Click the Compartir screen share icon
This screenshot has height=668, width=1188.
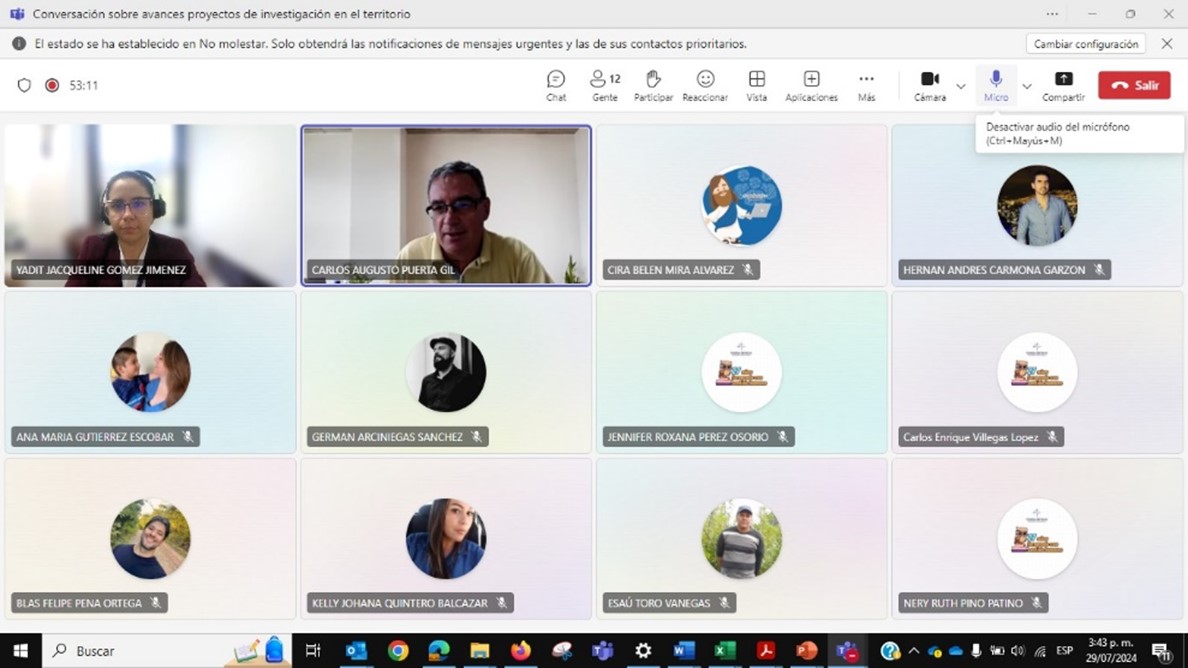1063,85
